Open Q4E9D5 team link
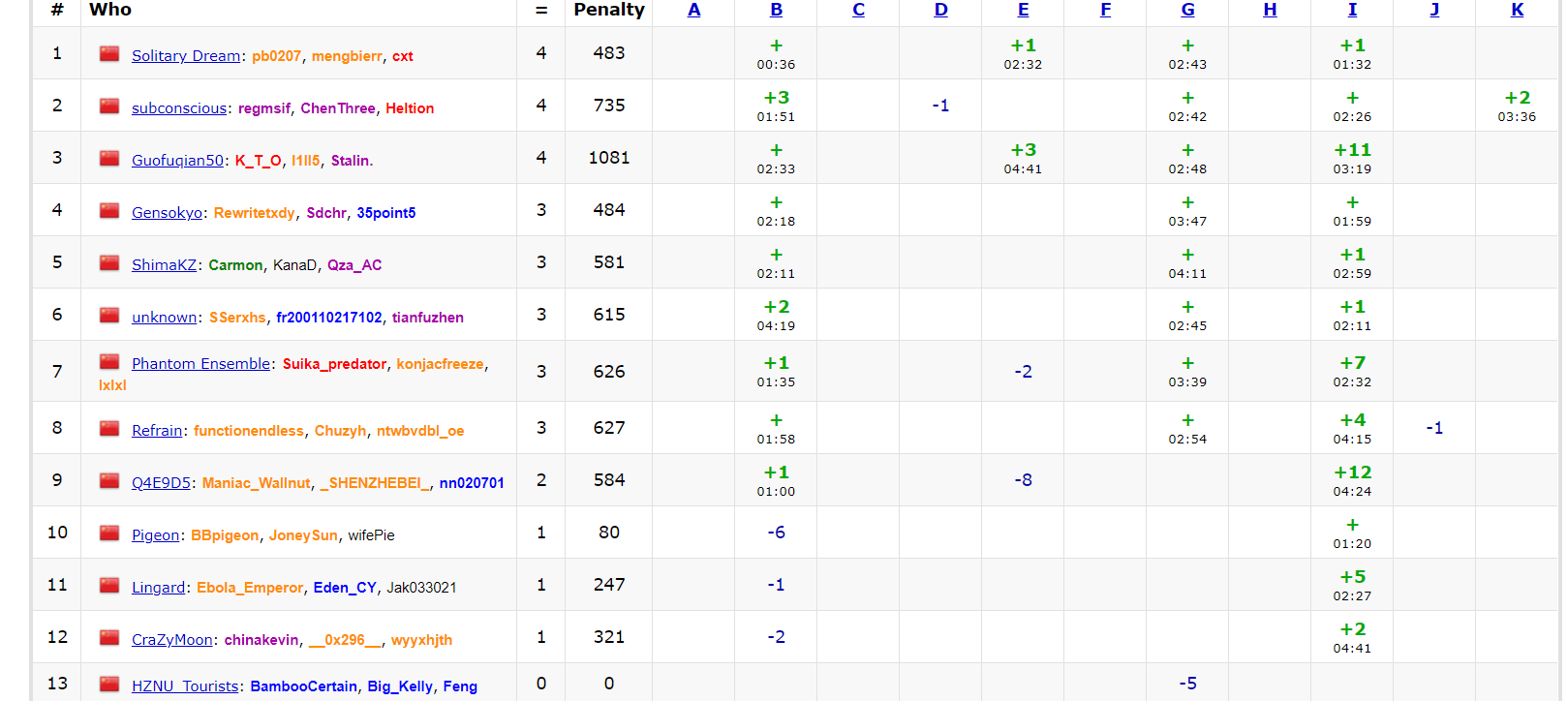The image size is (1568, 701). 161,483
